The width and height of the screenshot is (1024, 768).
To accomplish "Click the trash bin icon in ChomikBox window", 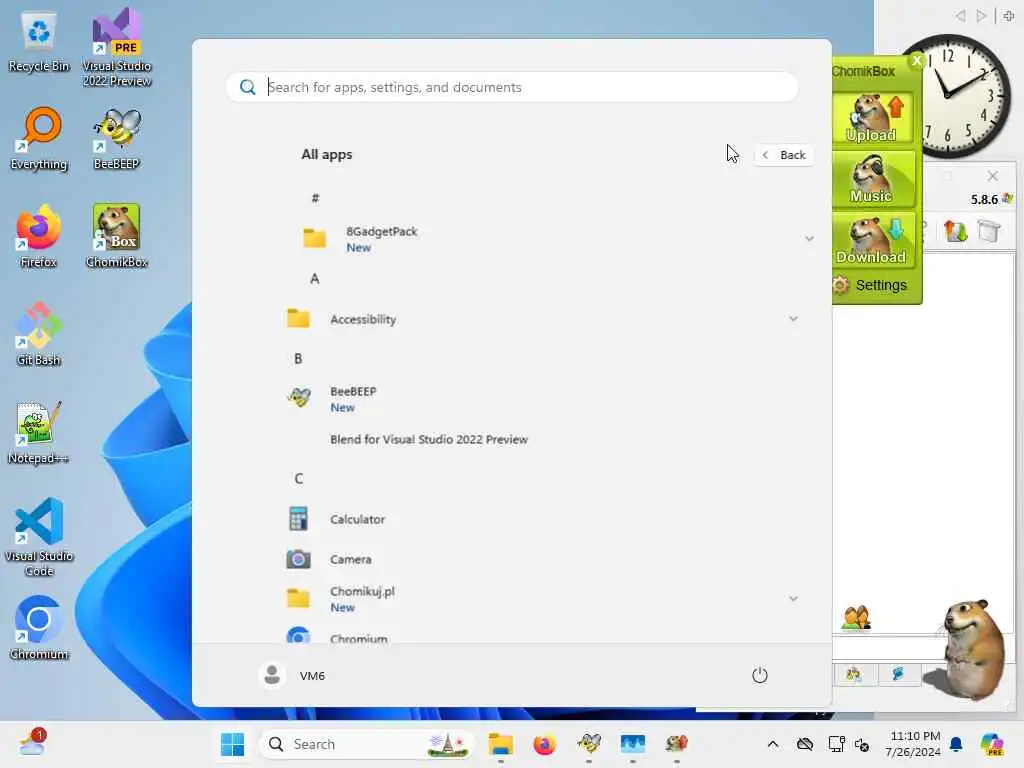I will pyautogui.click(x=989, y=231).
